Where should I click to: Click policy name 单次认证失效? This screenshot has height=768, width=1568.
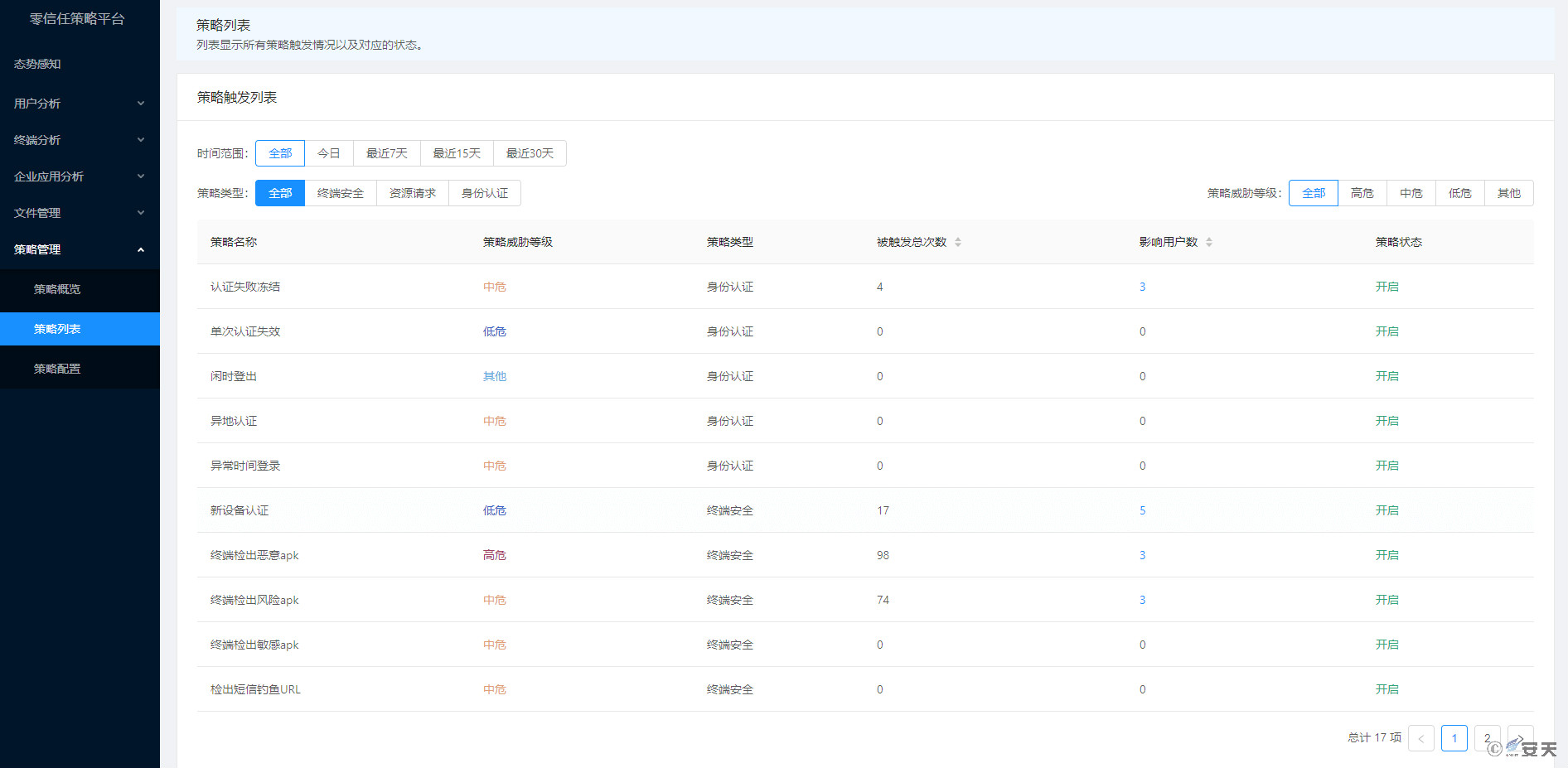(x=245, y=331)
